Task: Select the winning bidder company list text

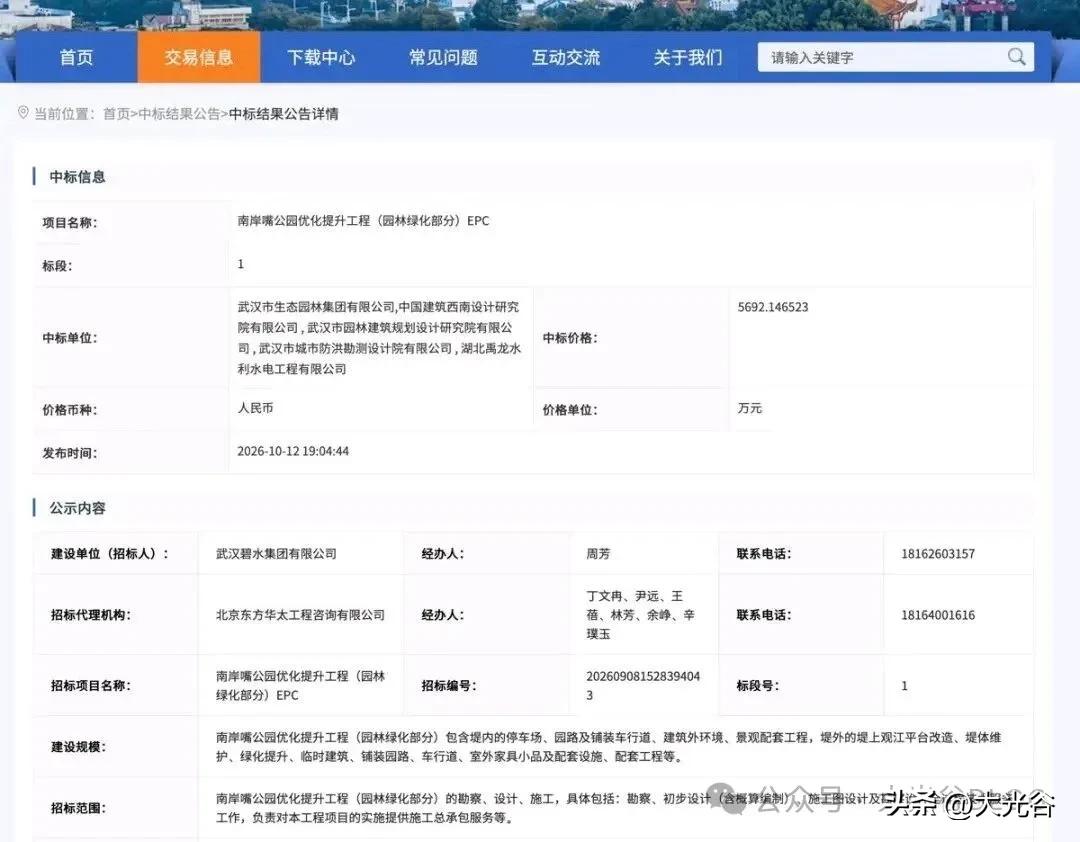Action: (x=379, y=338)
